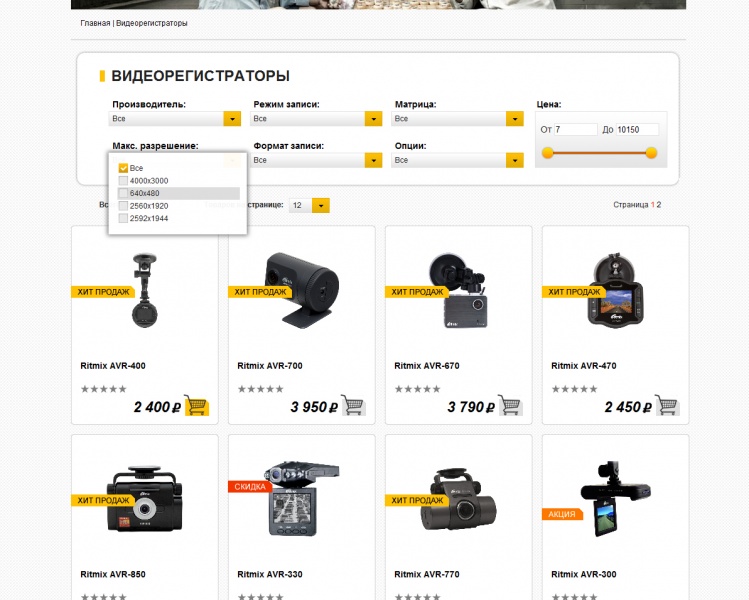Click the 3 950 price of AVR-700
Viewport: 749px width, 600px height.
[x=314, y=407]
